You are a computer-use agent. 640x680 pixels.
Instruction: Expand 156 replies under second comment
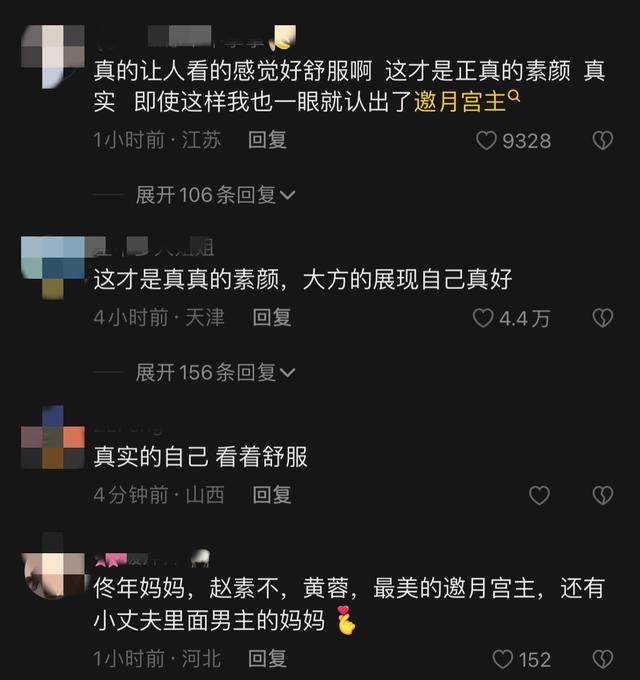tap(215, 373)
